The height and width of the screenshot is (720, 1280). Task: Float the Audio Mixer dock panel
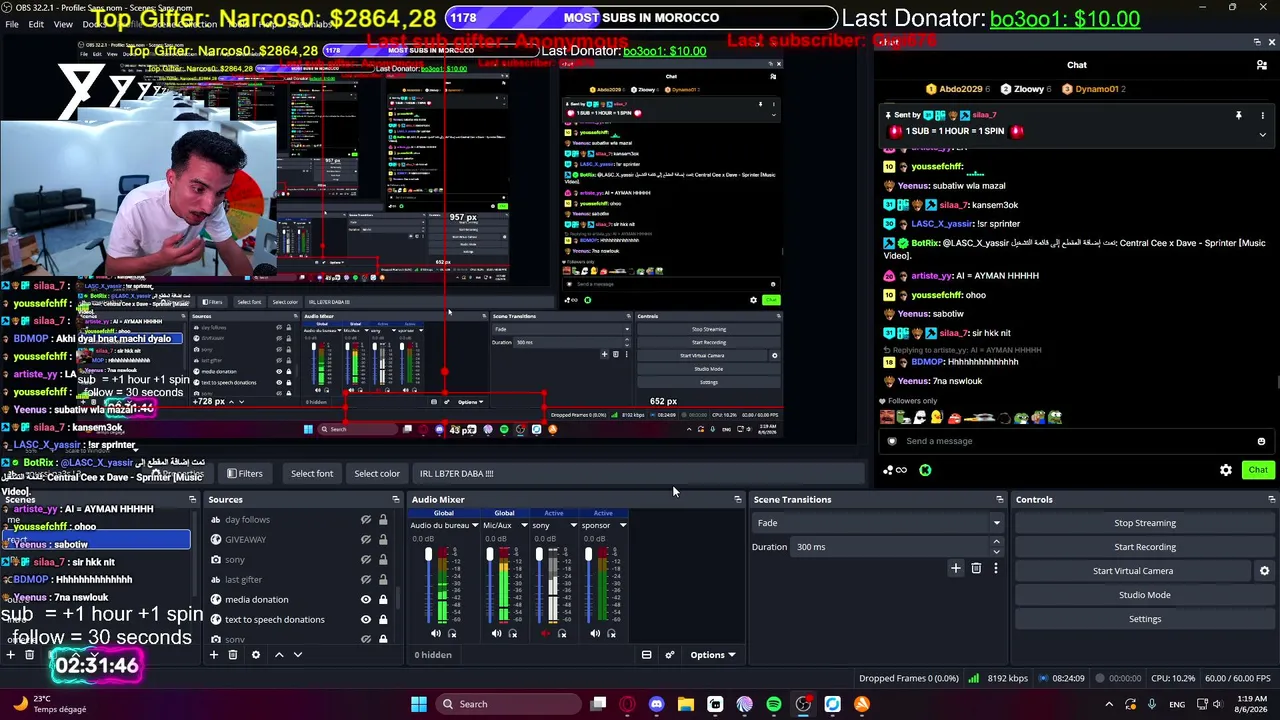[738, 500]
